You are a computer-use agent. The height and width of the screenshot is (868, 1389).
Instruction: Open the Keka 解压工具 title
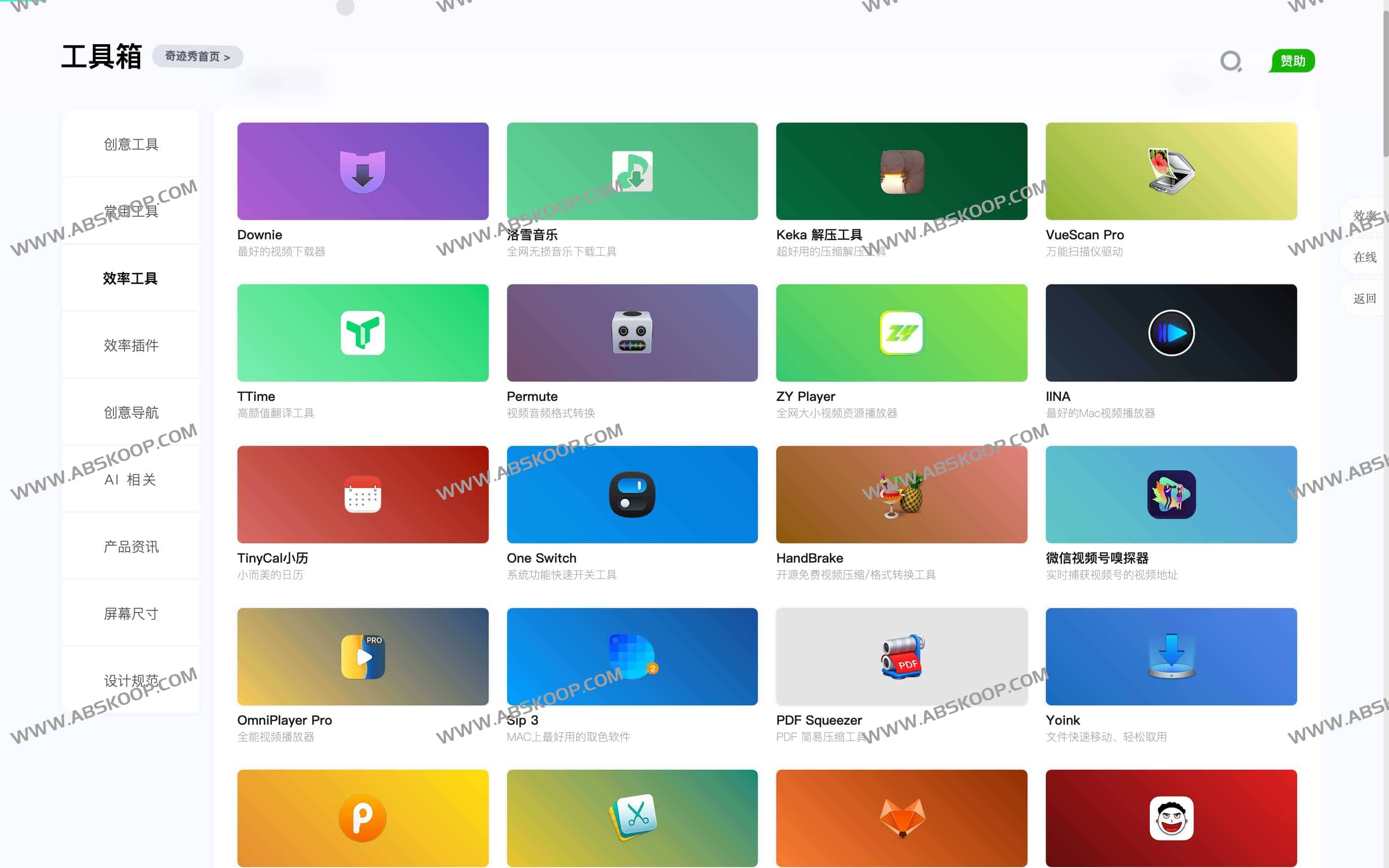819,235
